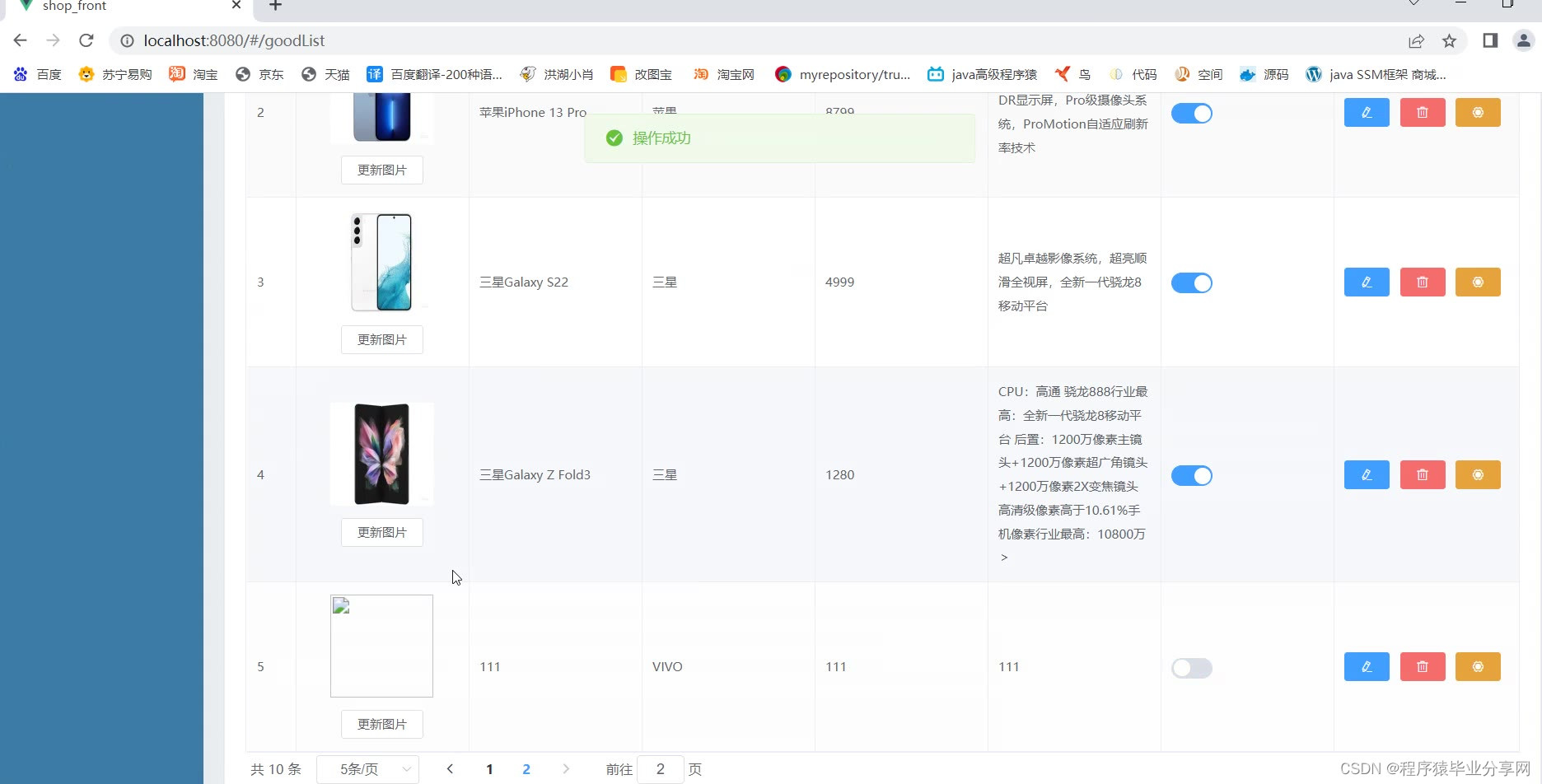The width and height of the screenshot is (1542, 784).
Task: Delete the Galaxy Z Fold3 product
Action: point(1423,474)
